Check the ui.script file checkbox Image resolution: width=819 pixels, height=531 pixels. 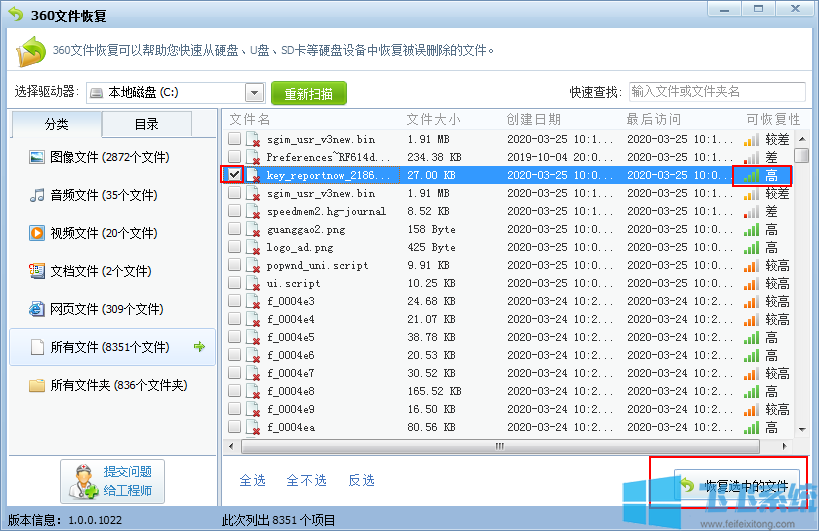(x=235, y=282)
